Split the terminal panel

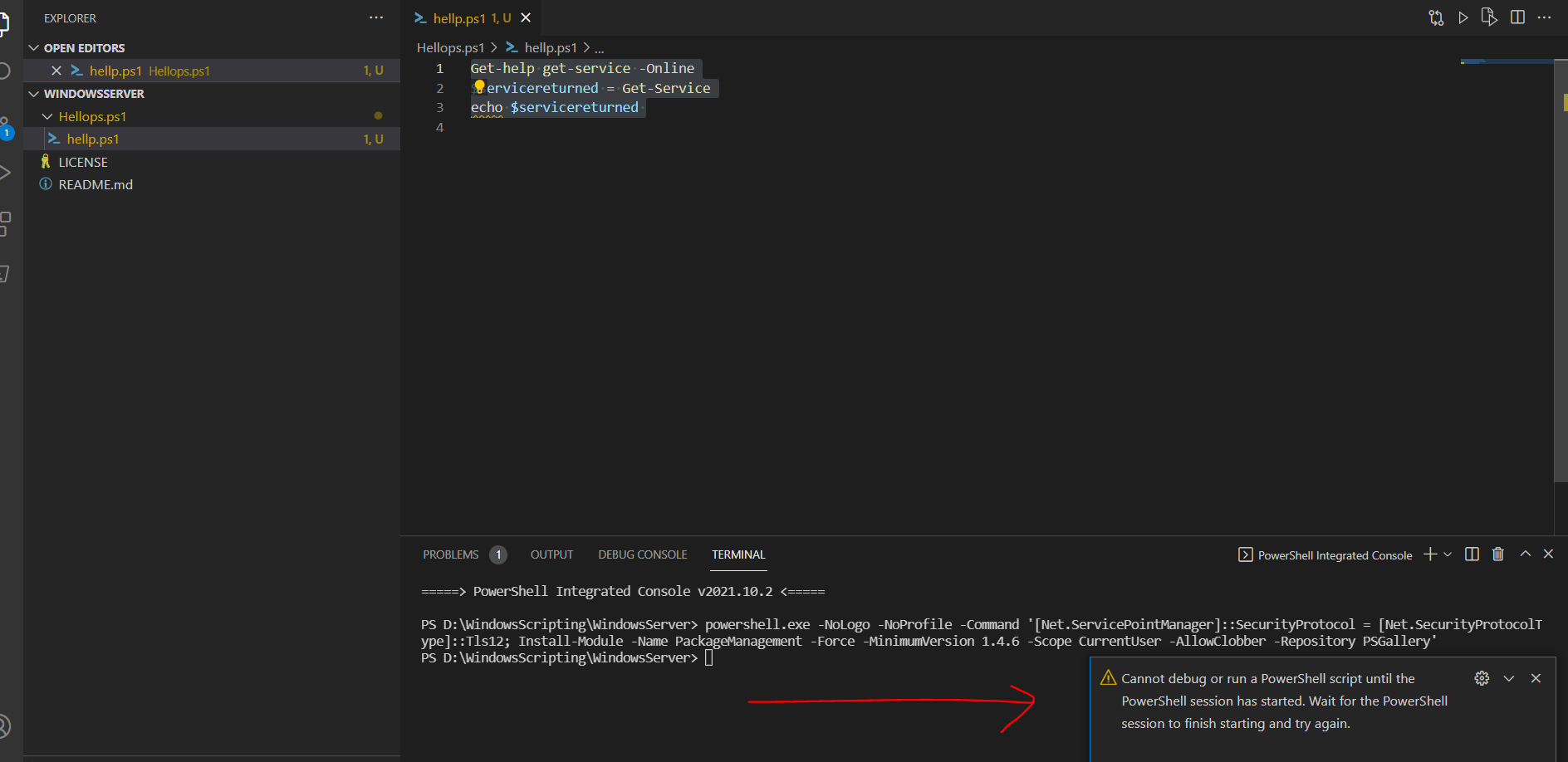(1471, 554)
